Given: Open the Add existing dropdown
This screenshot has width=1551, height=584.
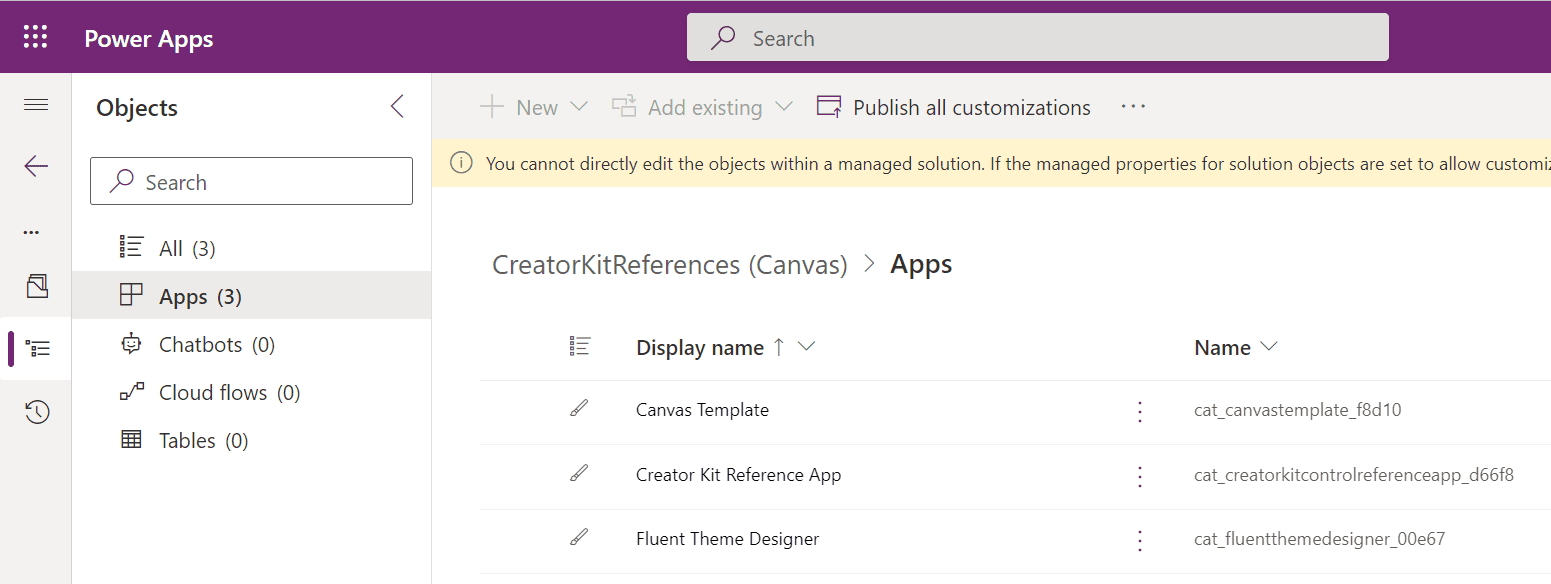Looking at the screenshot, I should [703, 107].
